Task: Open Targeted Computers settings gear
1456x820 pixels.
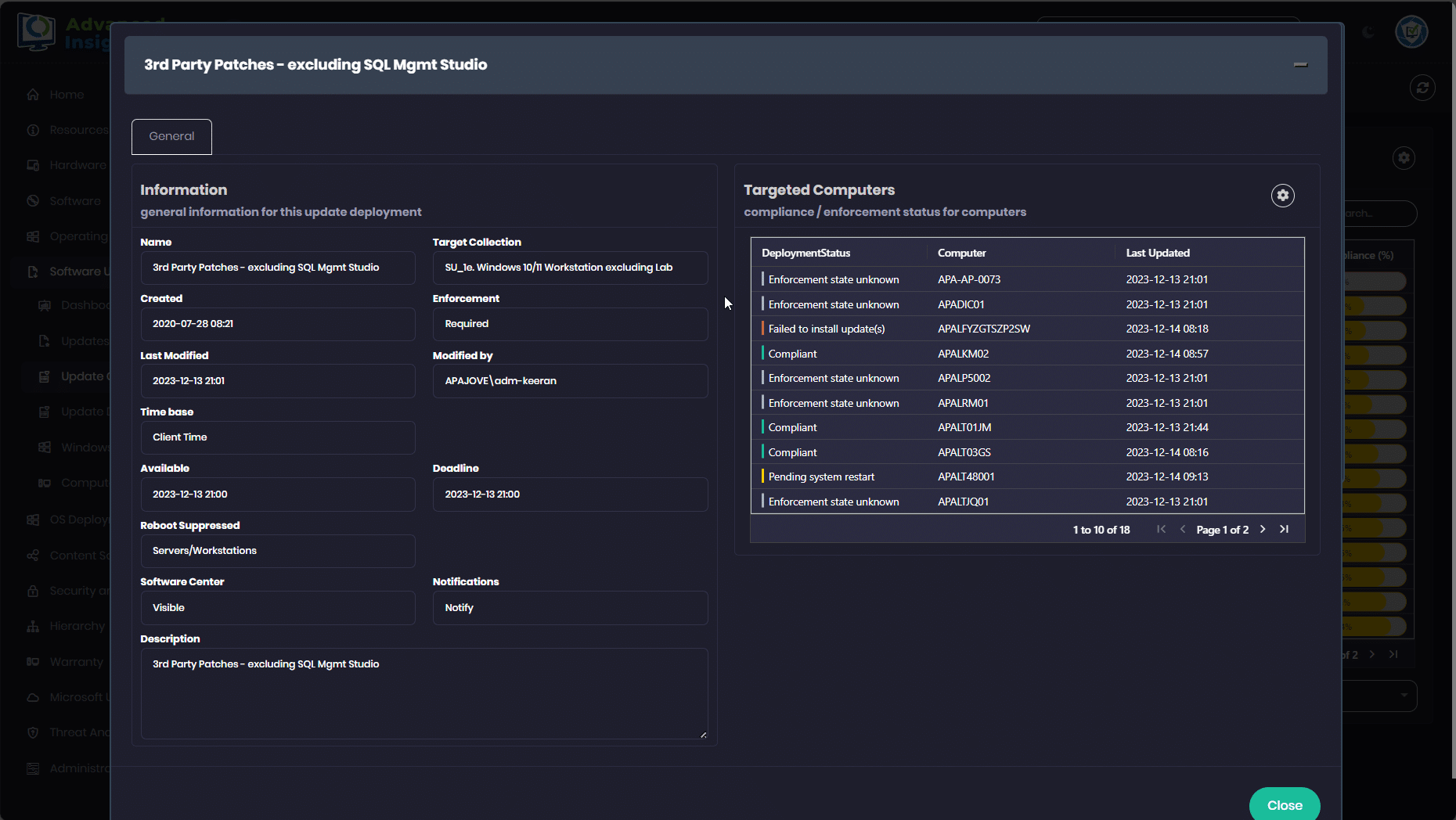Action: pyautogui.click(x=1282, y=196)
